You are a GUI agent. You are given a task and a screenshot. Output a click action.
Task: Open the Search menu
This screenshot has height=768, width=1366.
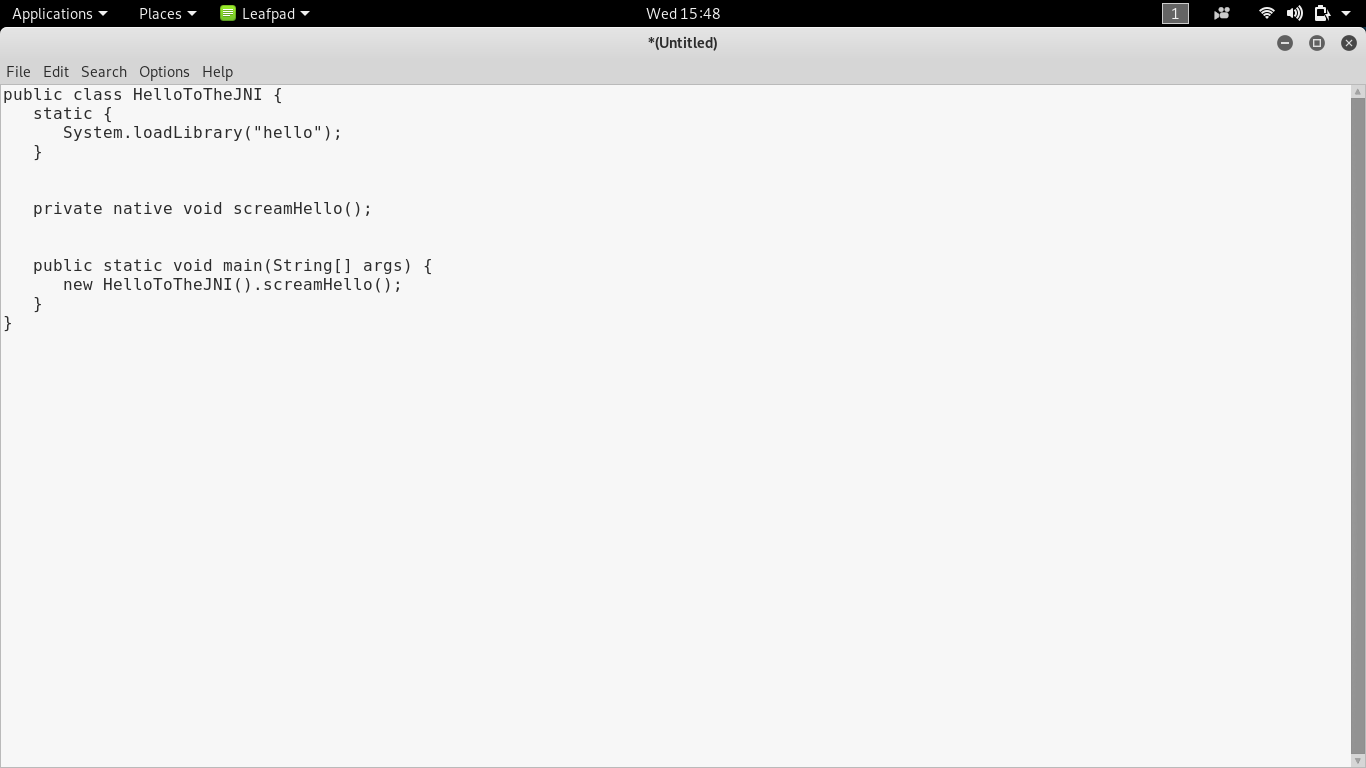coord(104,72)
